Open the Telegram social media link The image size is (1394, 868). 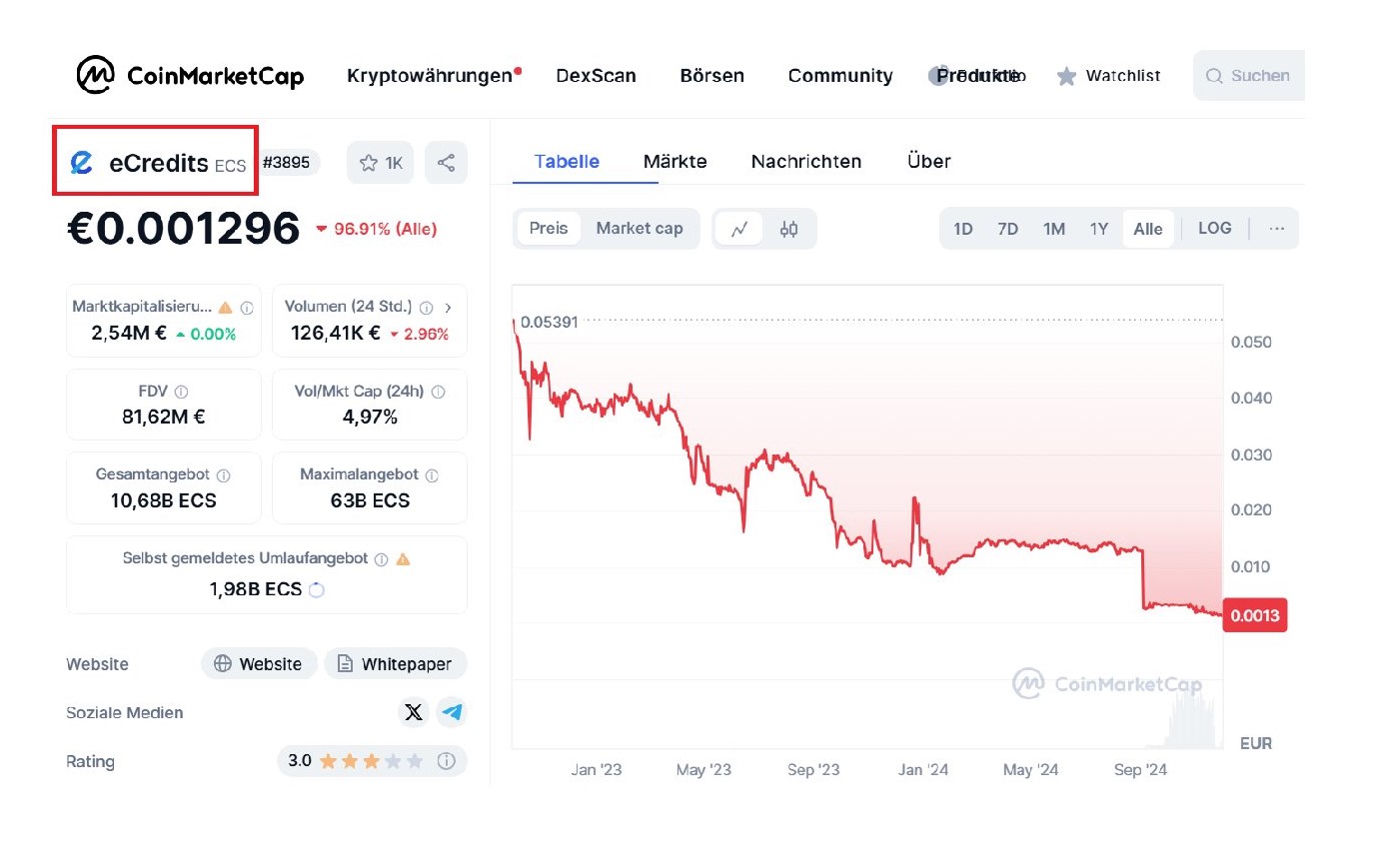point(452,712)
